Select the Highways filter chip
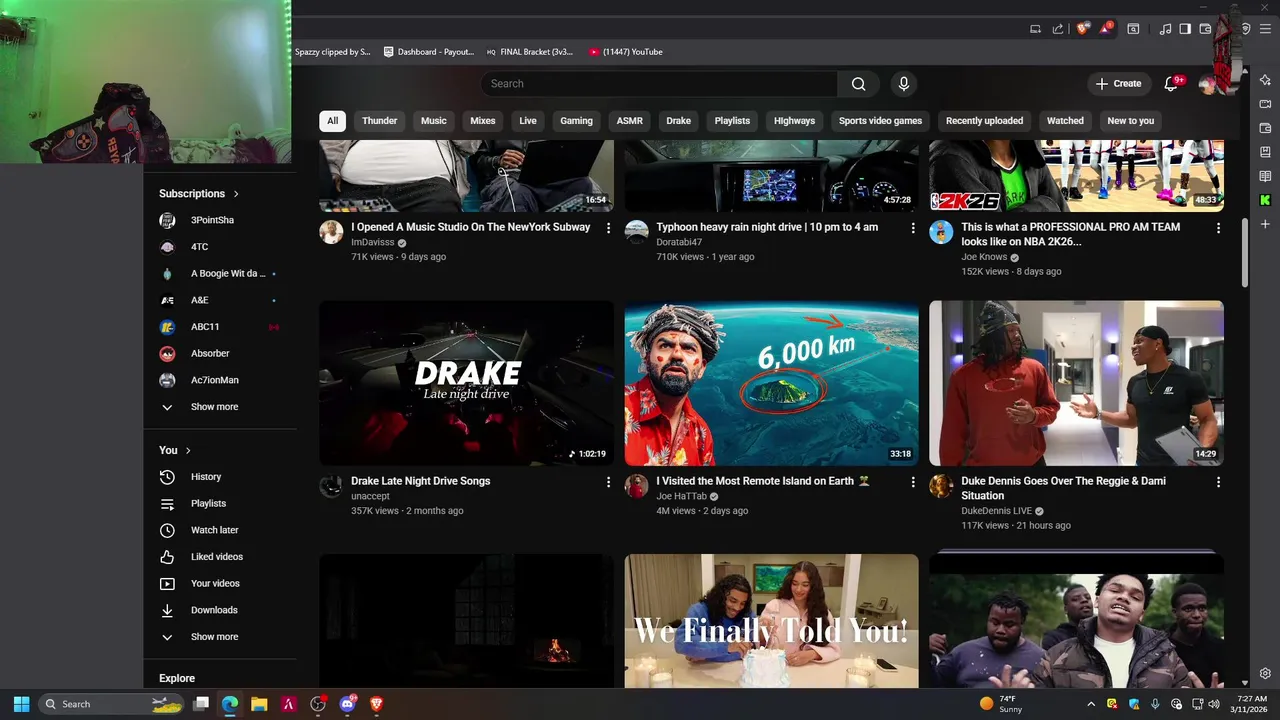1280x720 pixels. click(x=794, y=121)
